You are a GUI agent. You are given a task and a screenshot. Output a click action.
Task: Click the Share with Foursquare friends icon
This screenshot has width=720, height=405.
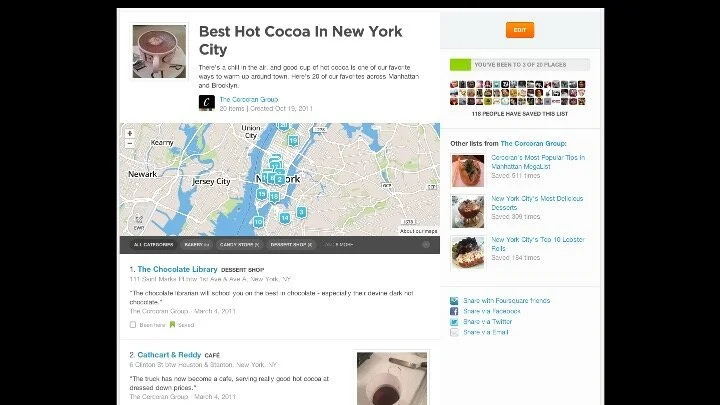[454, 301]
